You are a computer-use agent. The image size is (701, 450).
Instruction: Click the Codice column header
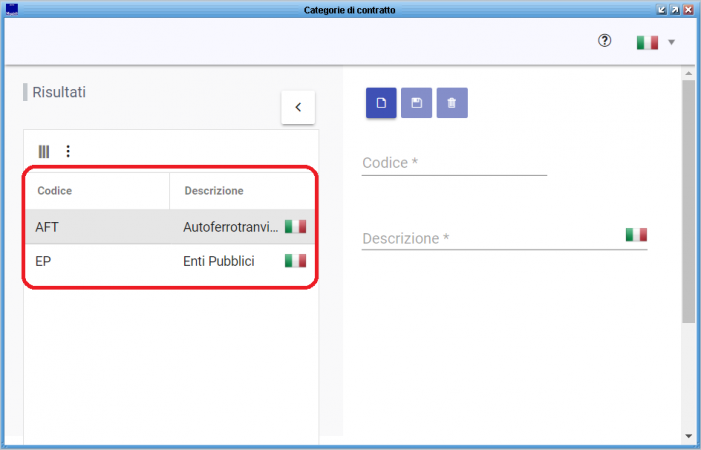(97, 191)
